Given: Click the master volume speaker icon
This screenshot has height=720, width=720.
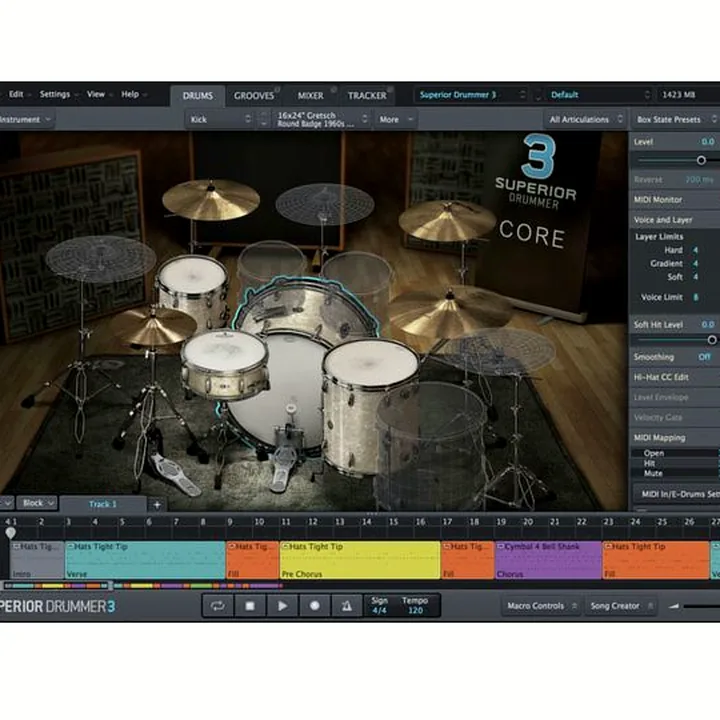Looking at the screenshot, I should coord(674,606).
